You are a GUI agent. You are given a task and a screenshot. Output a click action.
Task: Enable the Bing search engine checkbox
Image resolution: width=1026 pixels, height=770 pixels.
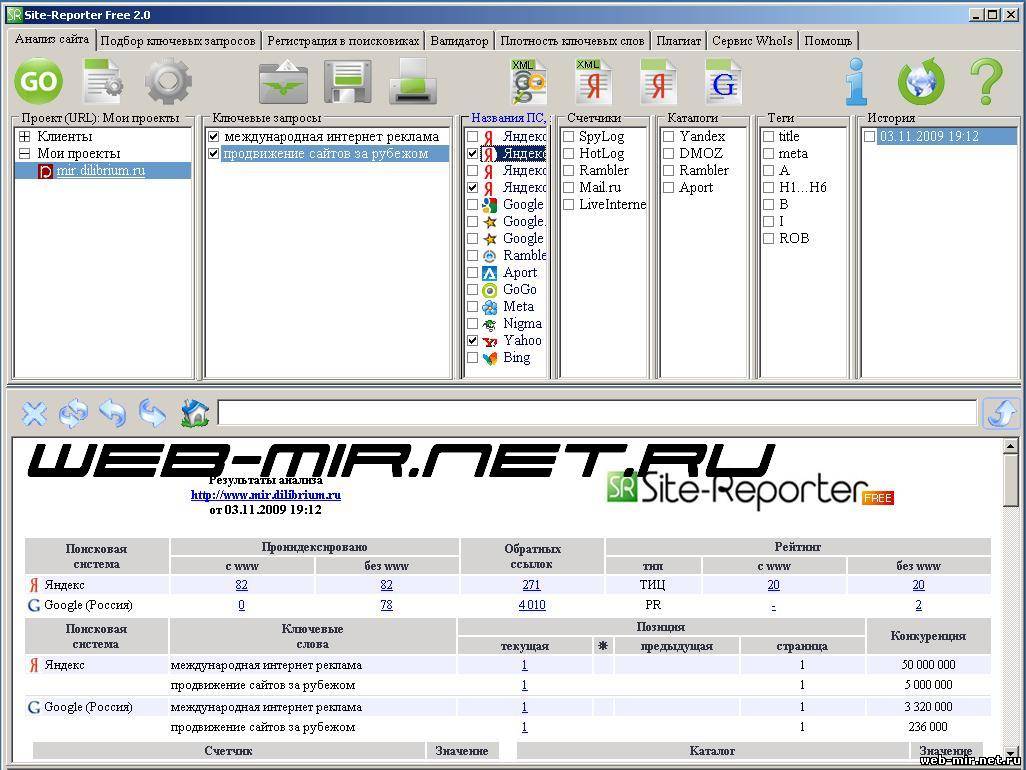pyautogui.click(x=472, y=358)
